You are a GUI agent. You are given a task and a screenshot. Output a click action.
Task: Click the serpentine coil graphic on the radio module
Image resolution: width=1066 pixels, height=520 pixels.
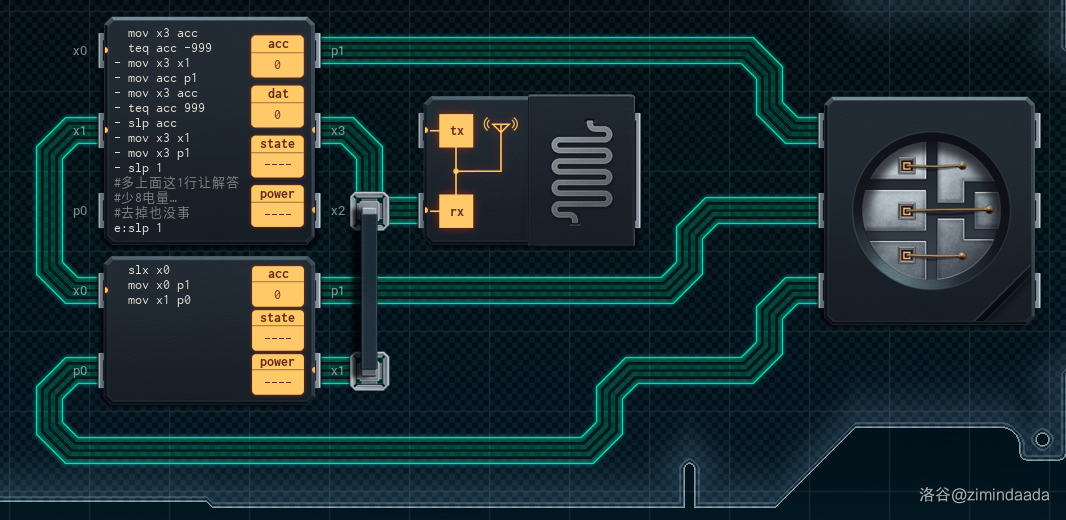(581, 169)
